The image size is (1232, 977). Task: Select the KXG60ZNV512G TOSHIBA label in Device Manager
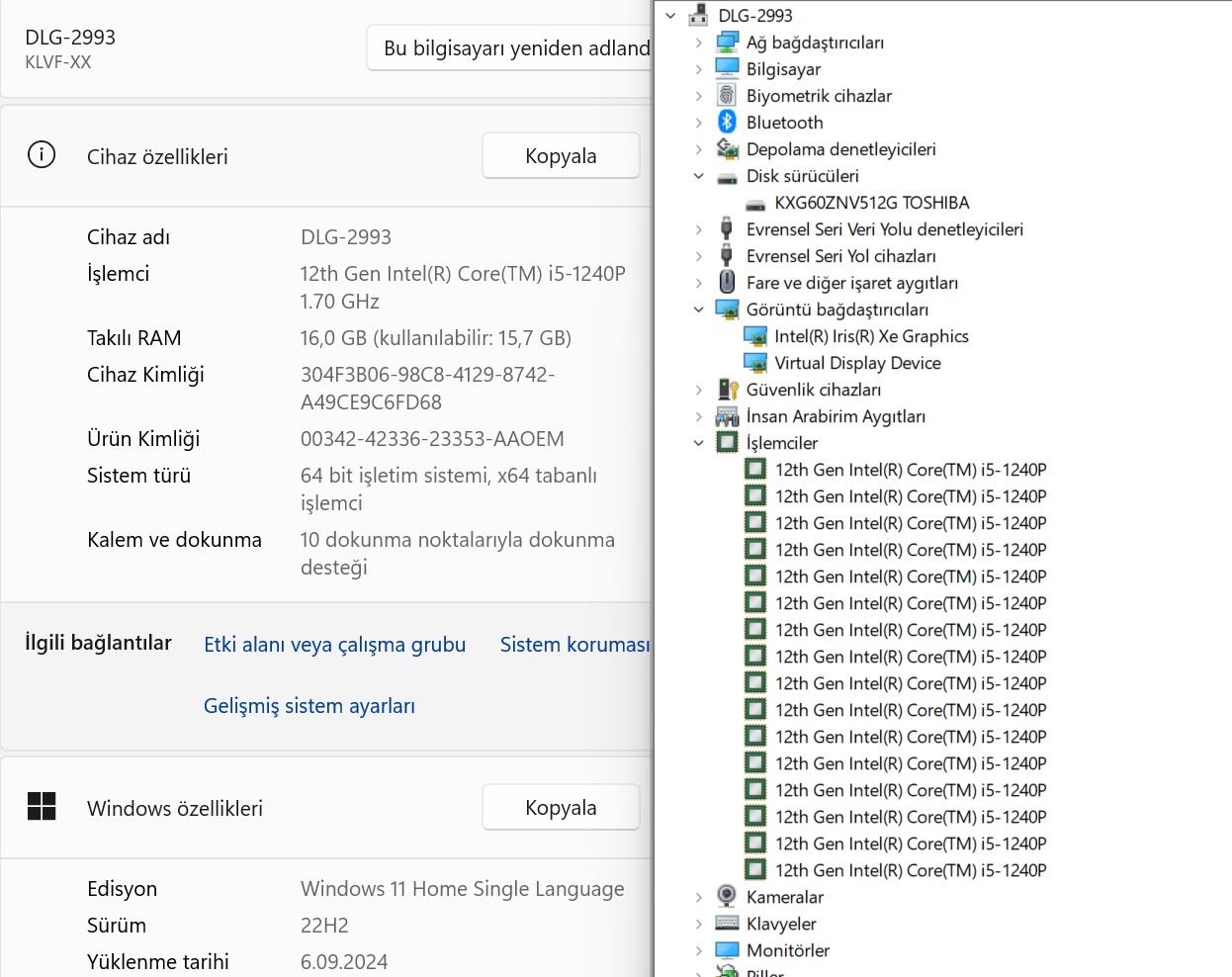coord(872,203)
